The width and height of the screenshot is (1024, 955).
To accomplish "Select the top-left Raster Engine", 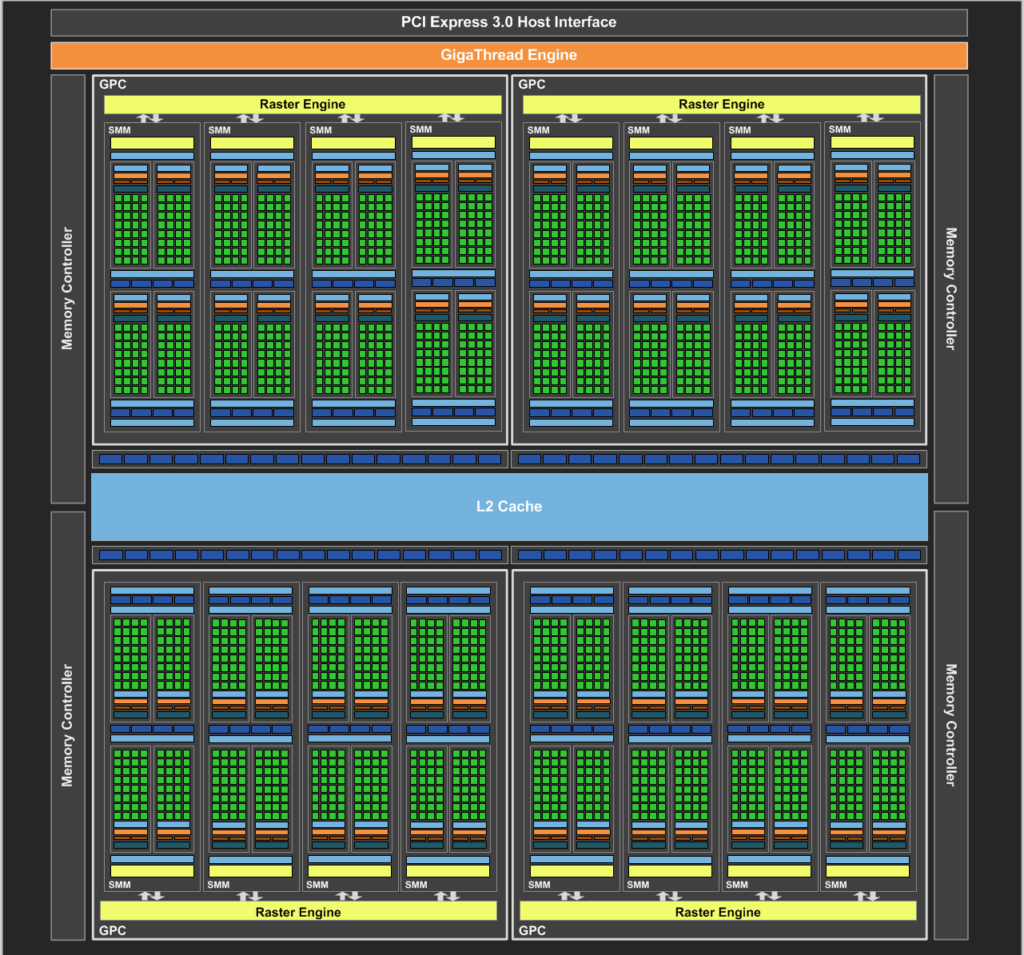I will [301, 103].
